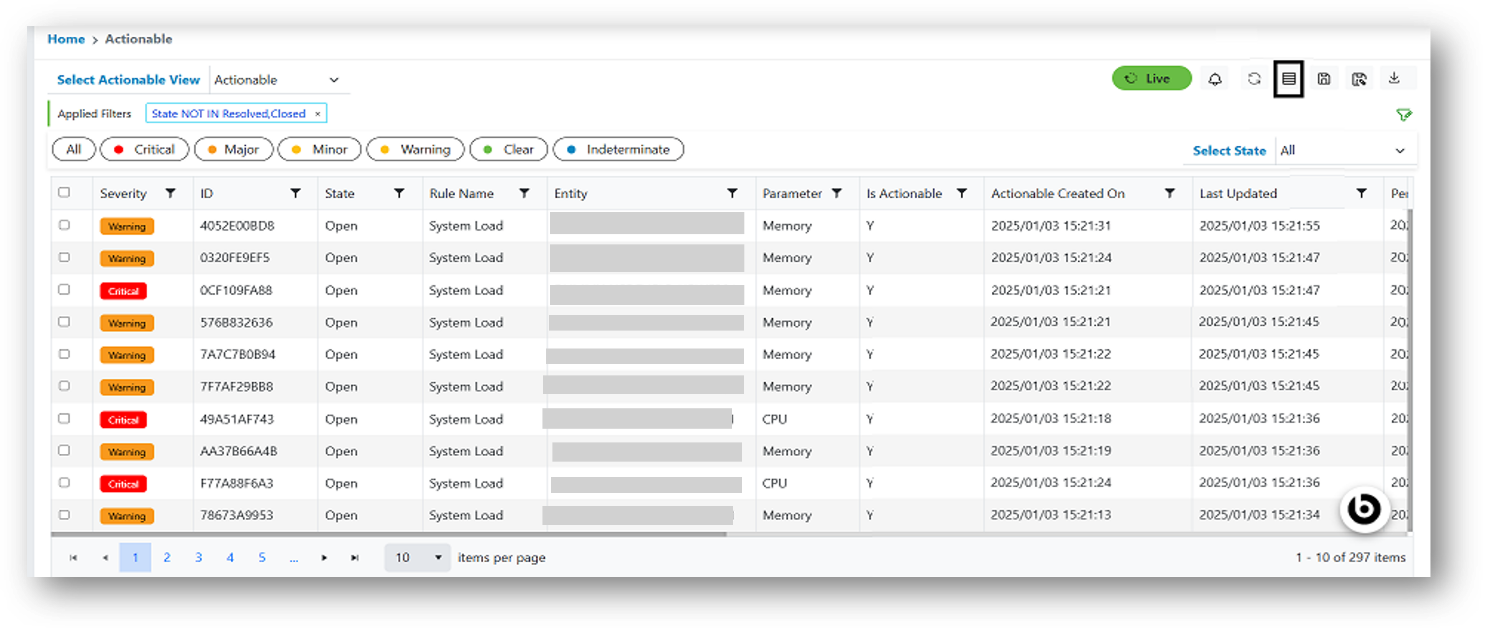Check the row 4052E00BD8 checkbox
This screenshot has height=630, width=1485.
click(x=64, y=225)
